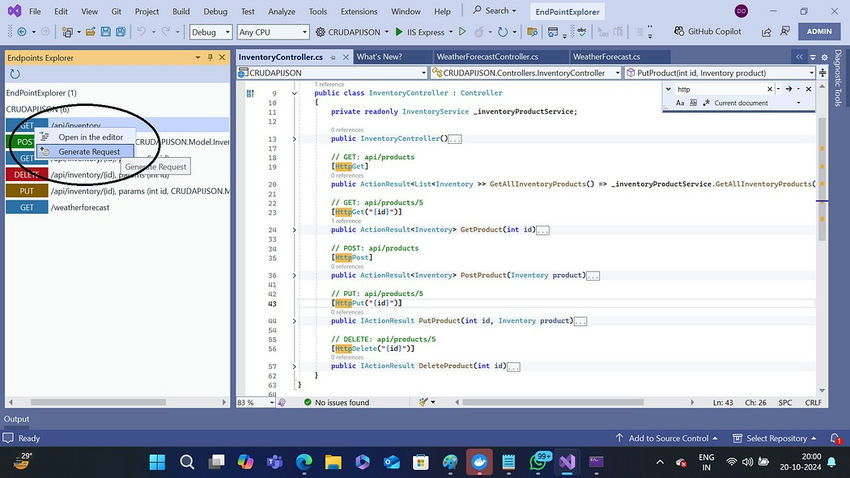Expand the collapsed GetProduct method on line 24
The image size is (850, 478).
pyautogui.click(x=294, y=230)
